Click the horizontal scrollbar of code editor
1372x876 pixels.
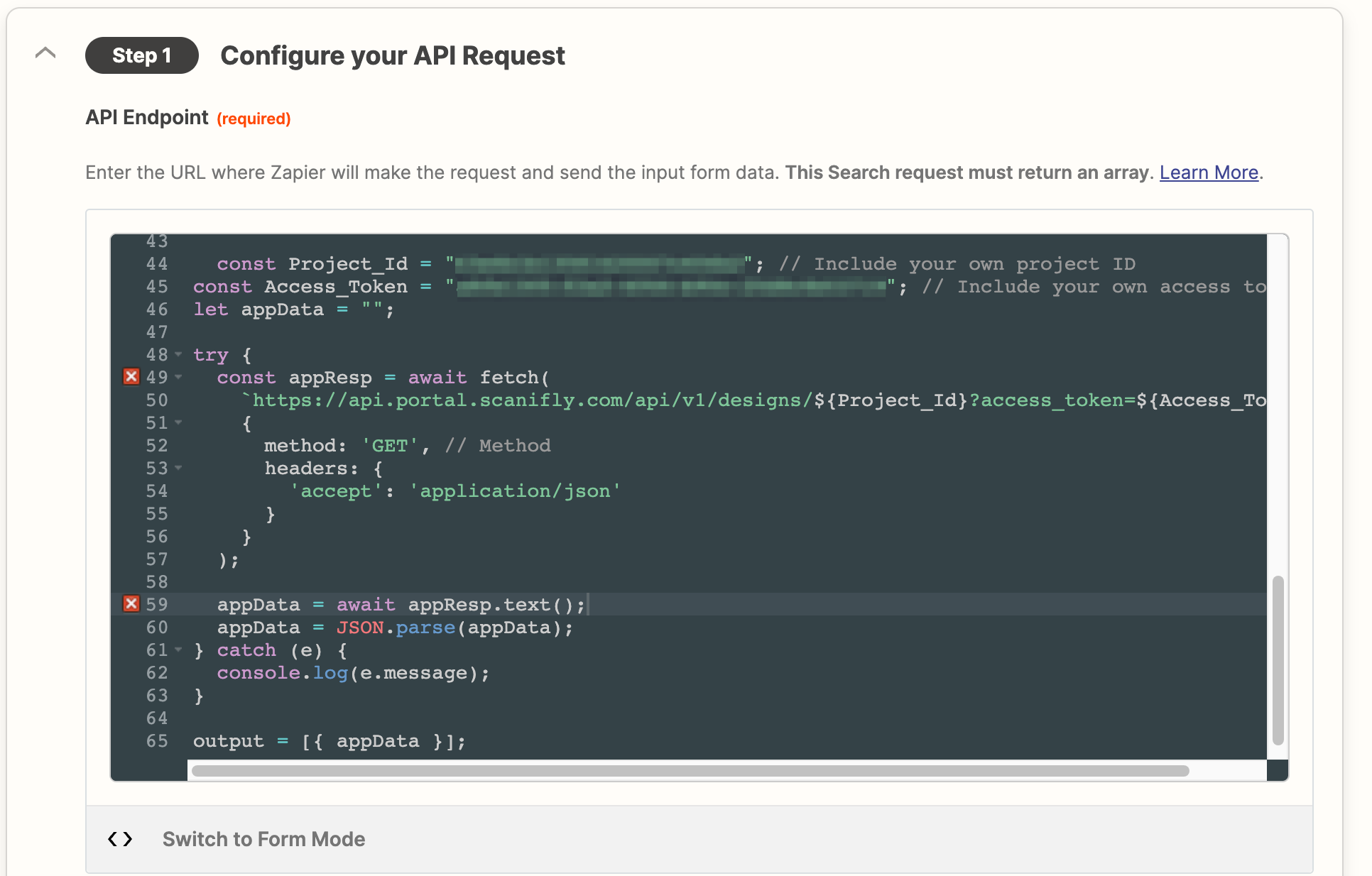click(x=690, y=771)
